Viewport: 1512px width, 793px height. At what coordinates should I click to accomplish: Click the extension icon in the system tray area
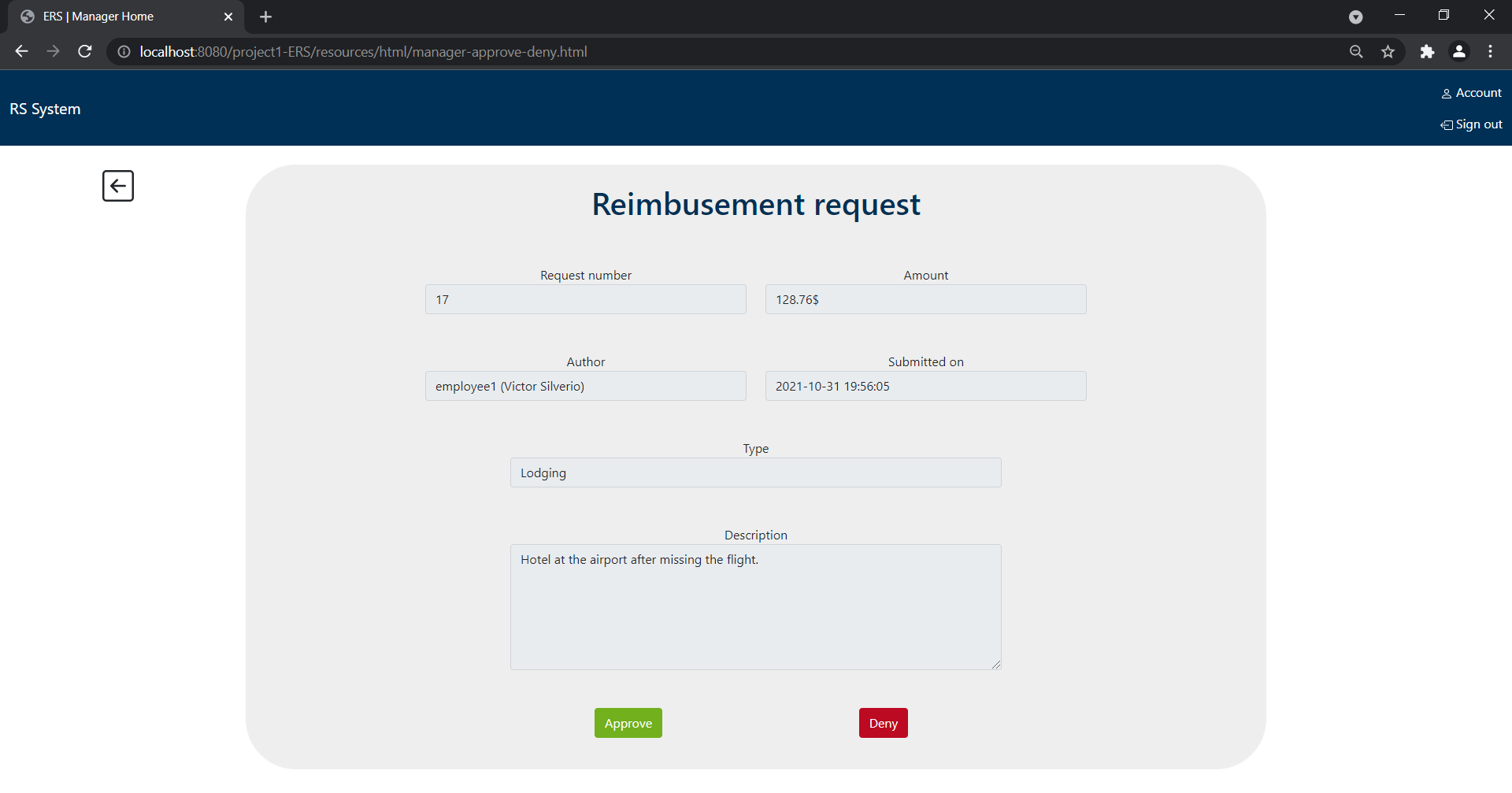(x=1356, y=16)
